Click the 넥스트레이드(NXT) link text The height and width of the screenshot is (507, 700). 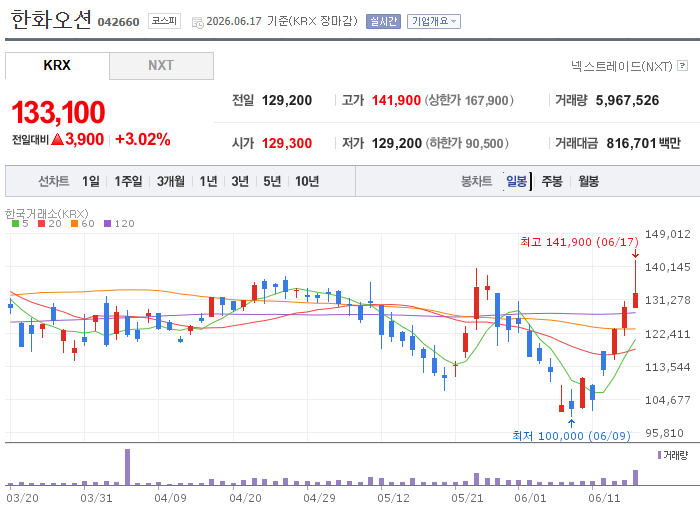[x=621, y=66]
